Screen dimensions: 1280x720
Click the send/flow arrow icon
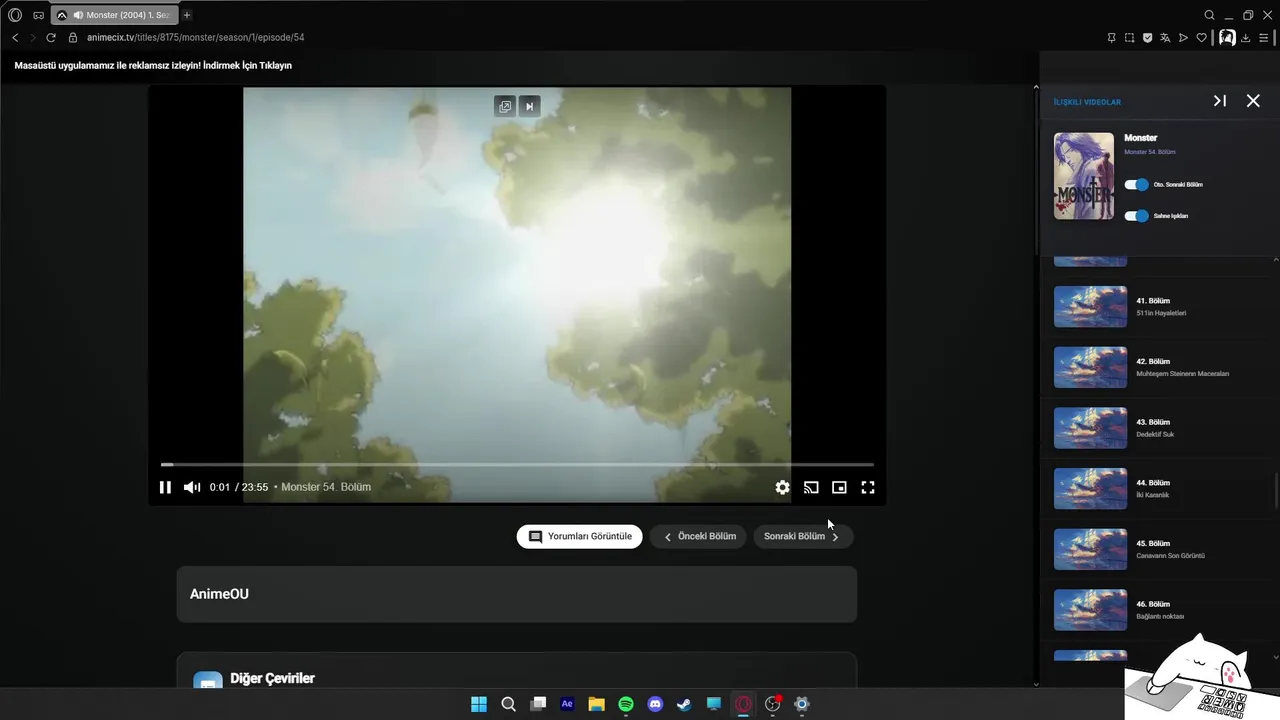[1183, 37]
